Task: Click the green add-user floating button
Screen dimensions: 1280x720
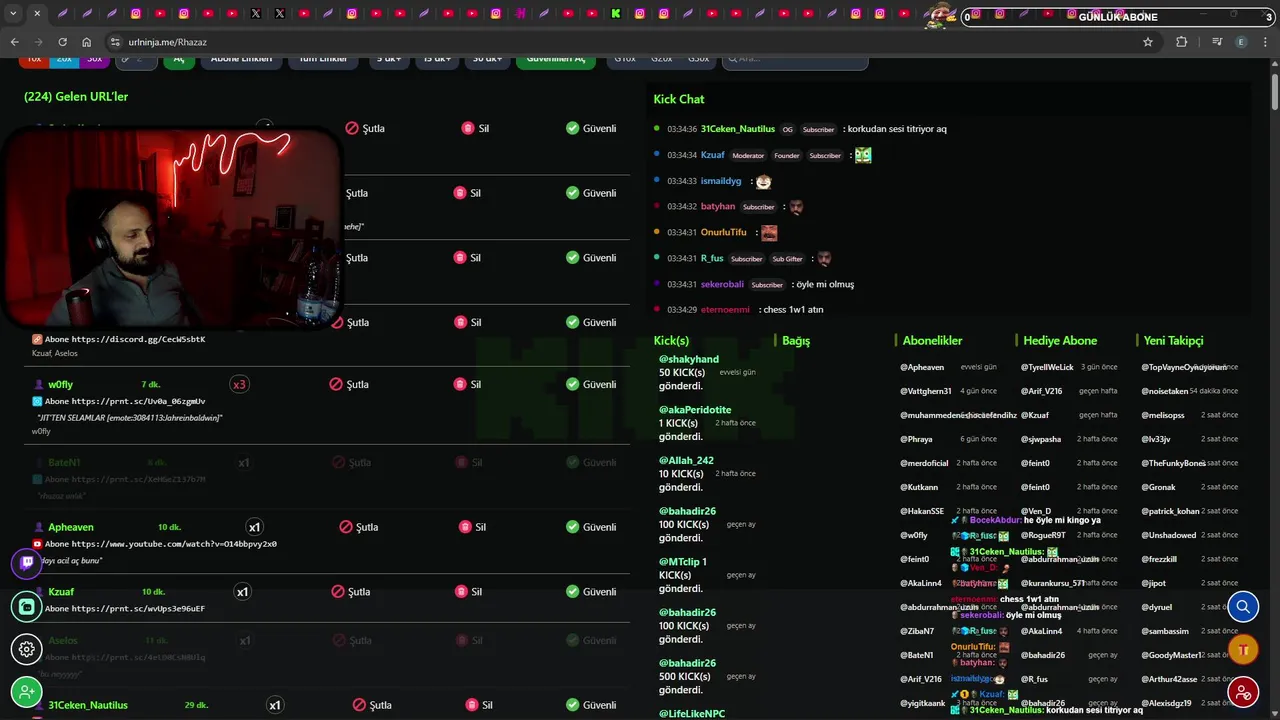Action: pos(27,692)
